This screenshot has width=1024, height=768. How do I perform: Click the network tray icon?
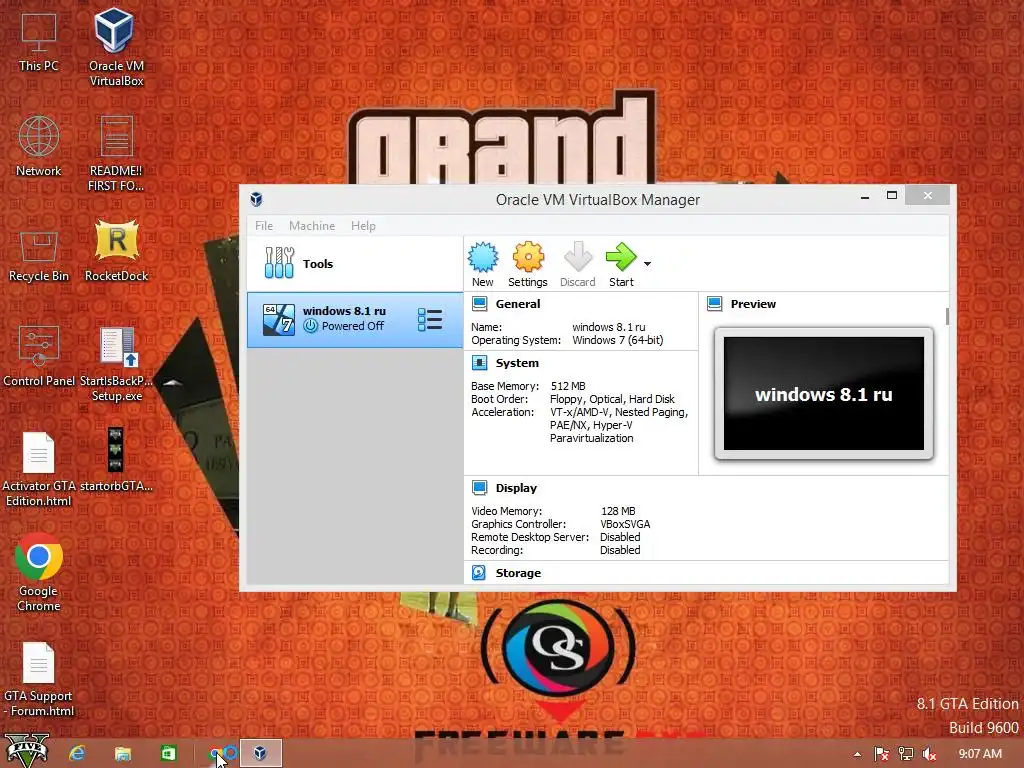[906, 754]
